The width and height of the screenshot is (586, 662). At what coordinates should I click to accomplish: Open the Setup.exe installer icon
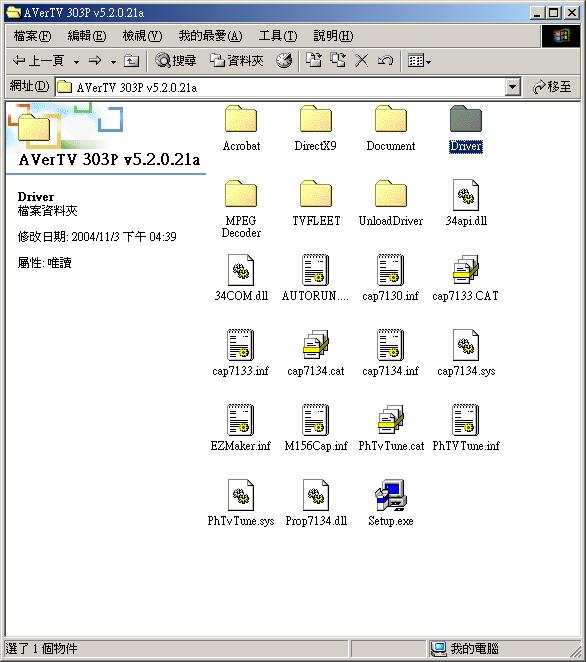coord(391,495)
